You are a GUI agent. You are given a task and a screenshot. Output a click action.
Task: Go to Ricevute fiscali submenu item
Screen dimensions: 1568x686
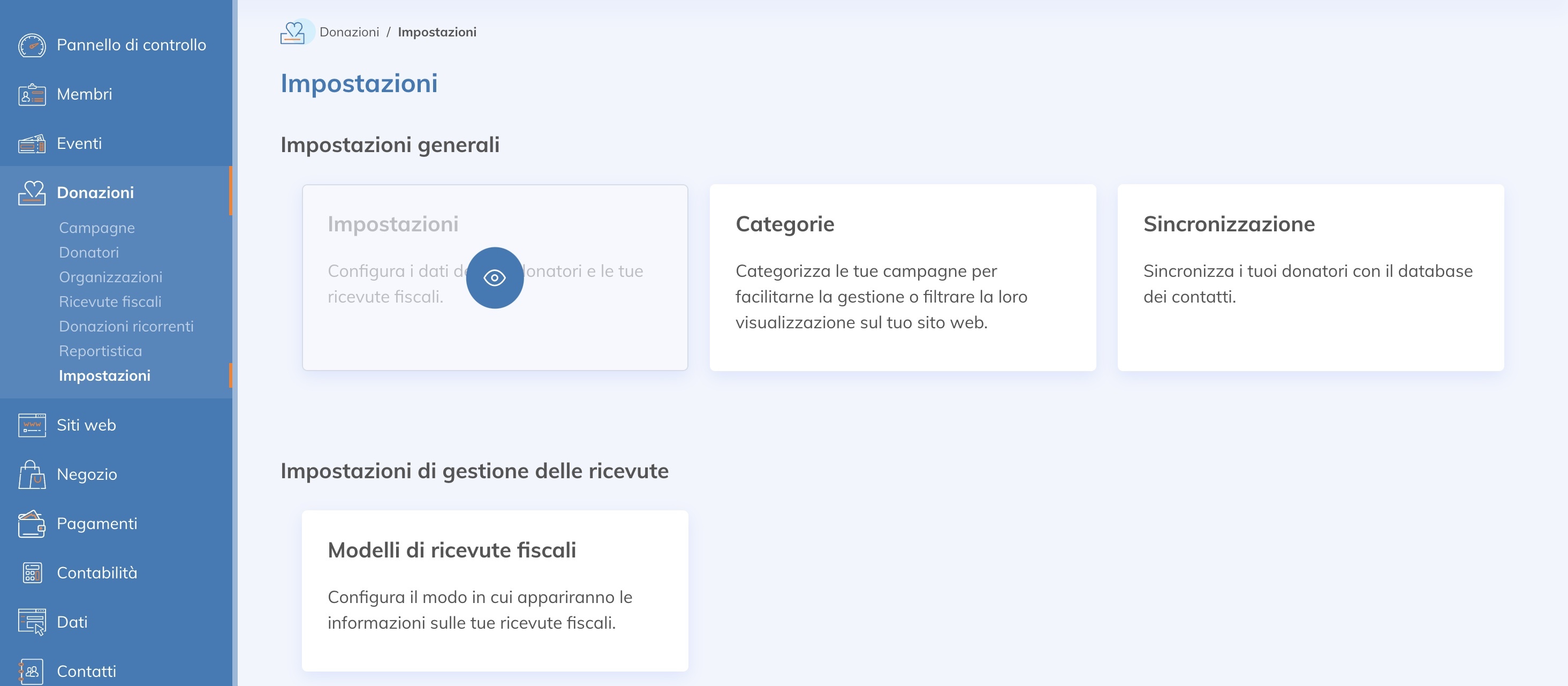pos(110,301)
